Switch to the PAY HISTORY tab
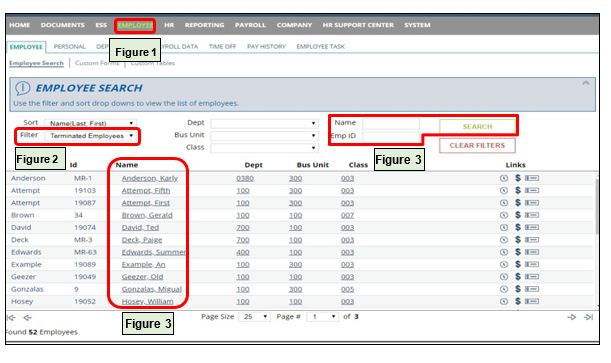The width and height of the screenshot is (611, 363). pos(267,46)
